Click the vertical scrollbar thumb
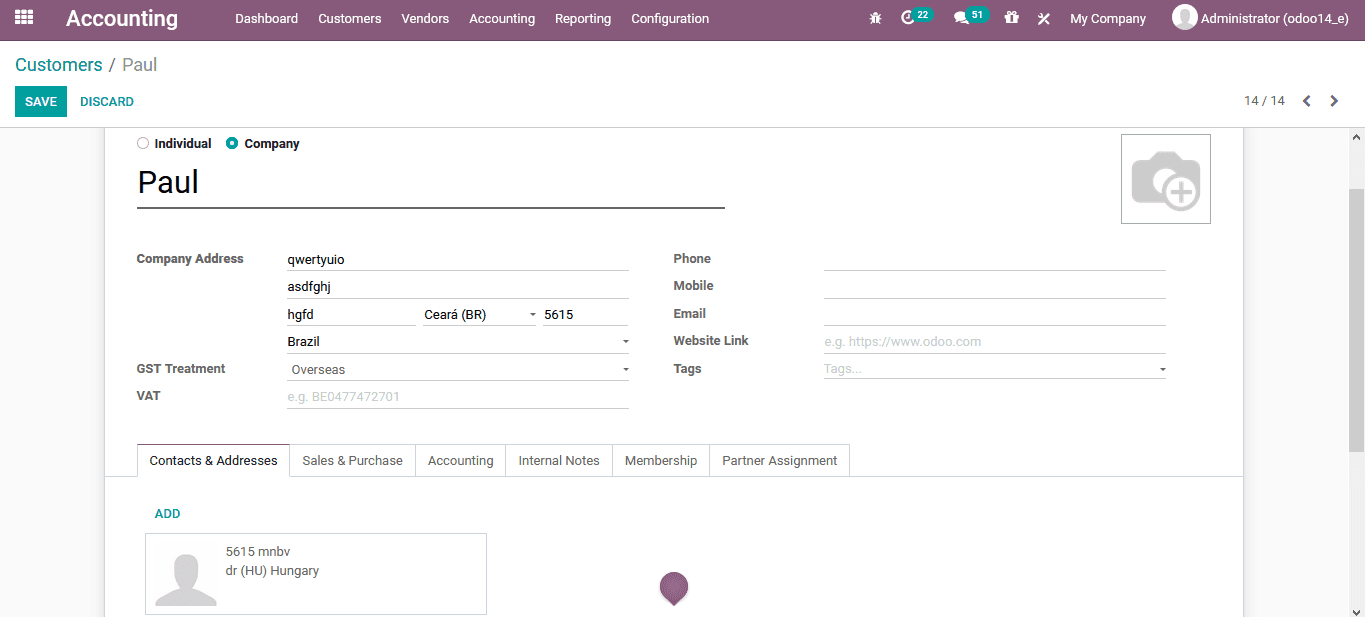The width and height of the screenshot is (1365, 617). [1357, 320]
